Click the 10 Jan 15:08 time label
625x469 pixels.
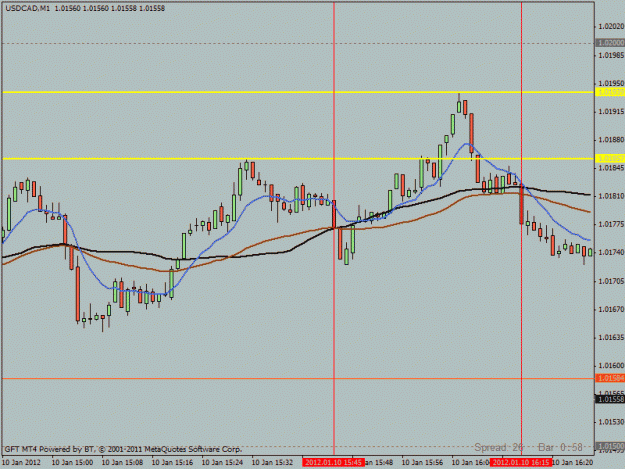click(x=122, y=462)
